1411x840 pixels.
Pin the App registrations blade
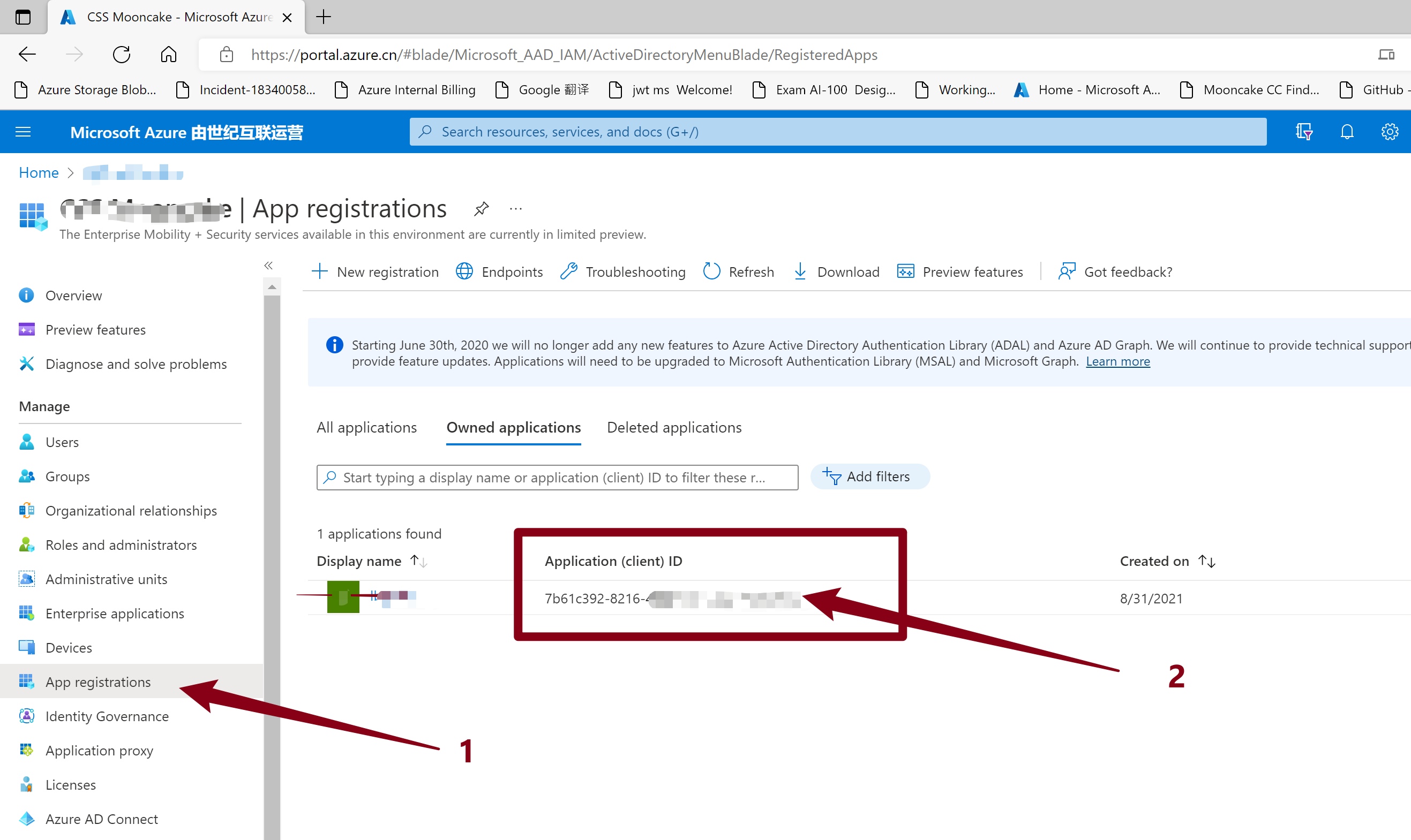481,209
